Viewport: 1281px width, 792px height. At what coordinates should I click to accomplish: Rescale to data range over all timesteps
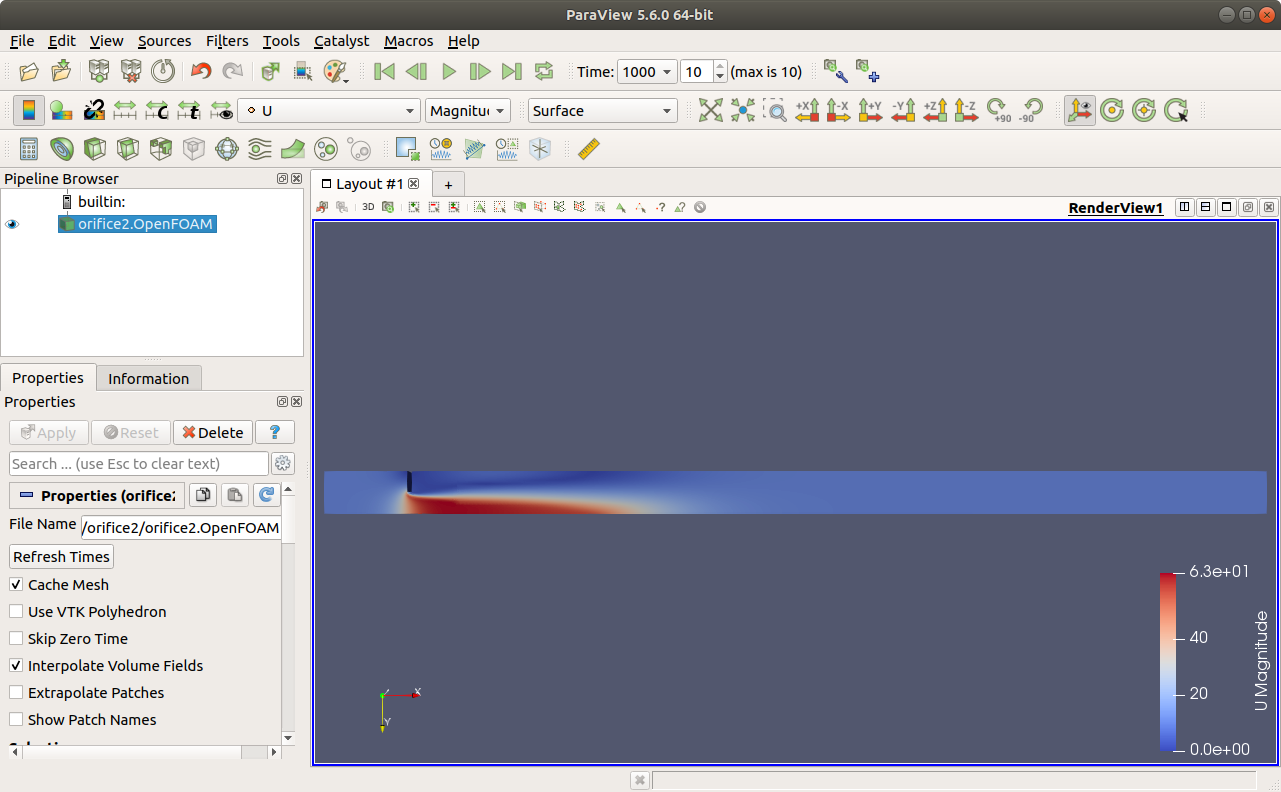coord(189,110)
